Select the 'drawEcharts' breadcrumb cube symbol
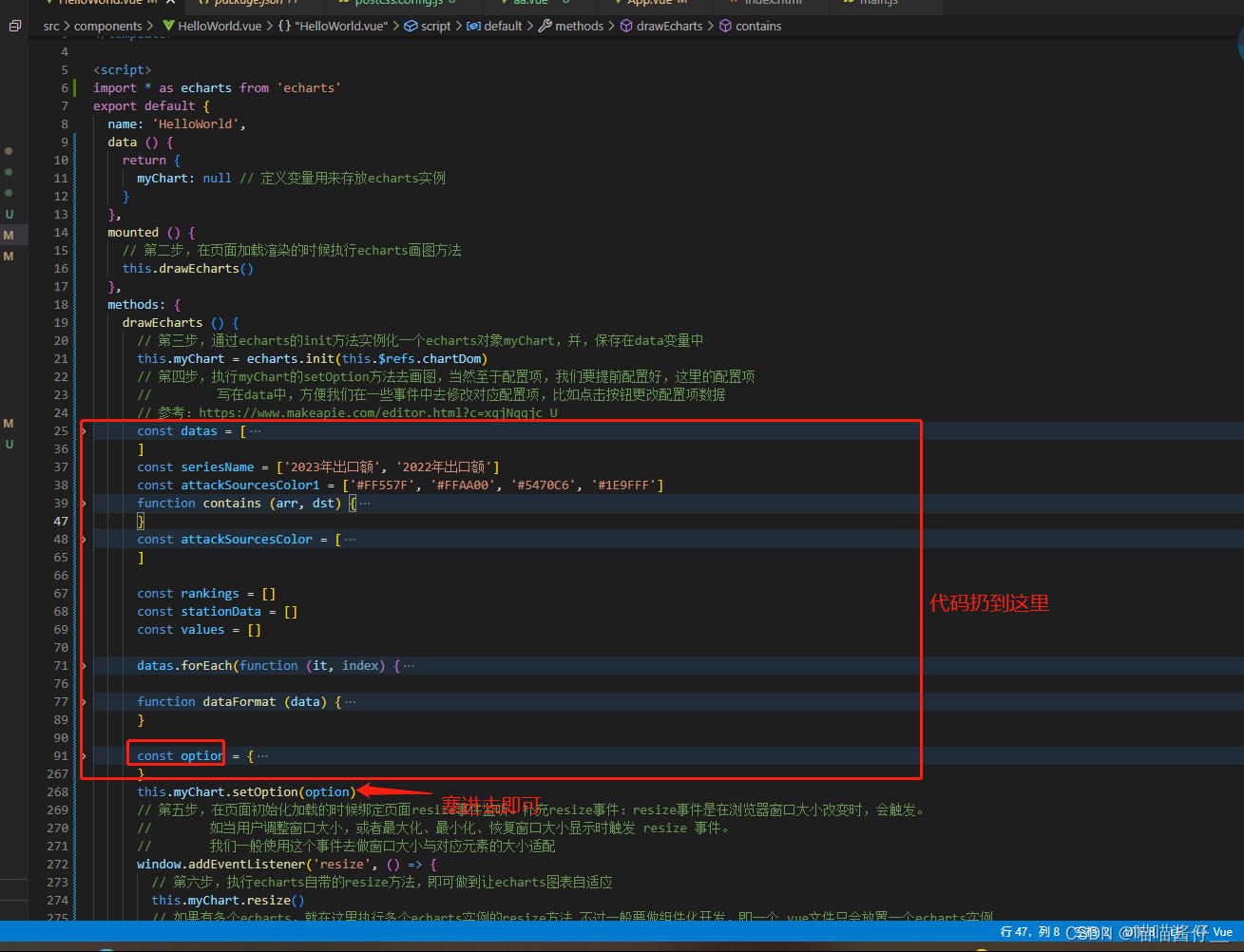The height and width of the screenshot is (952, 1244). click(661, 27)
